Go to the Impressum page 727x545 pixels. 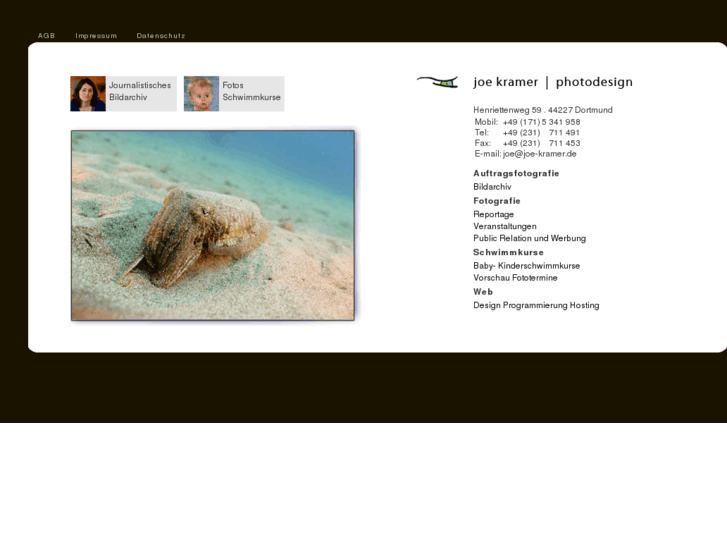96,36
